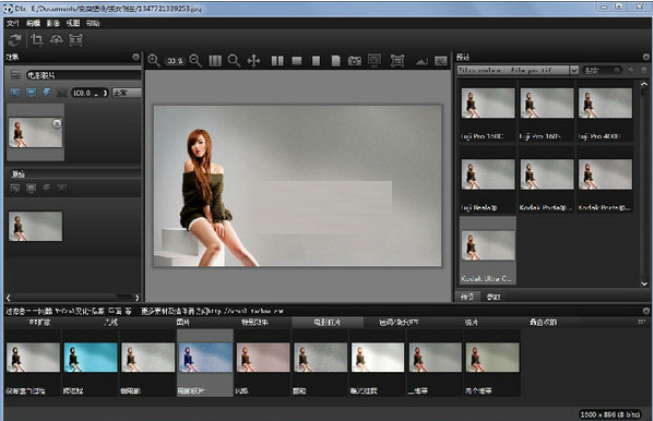Click the refresh/reset arrows icon in top toolbar
Screen dimensions: 653x421
click(x=14, y=39)
